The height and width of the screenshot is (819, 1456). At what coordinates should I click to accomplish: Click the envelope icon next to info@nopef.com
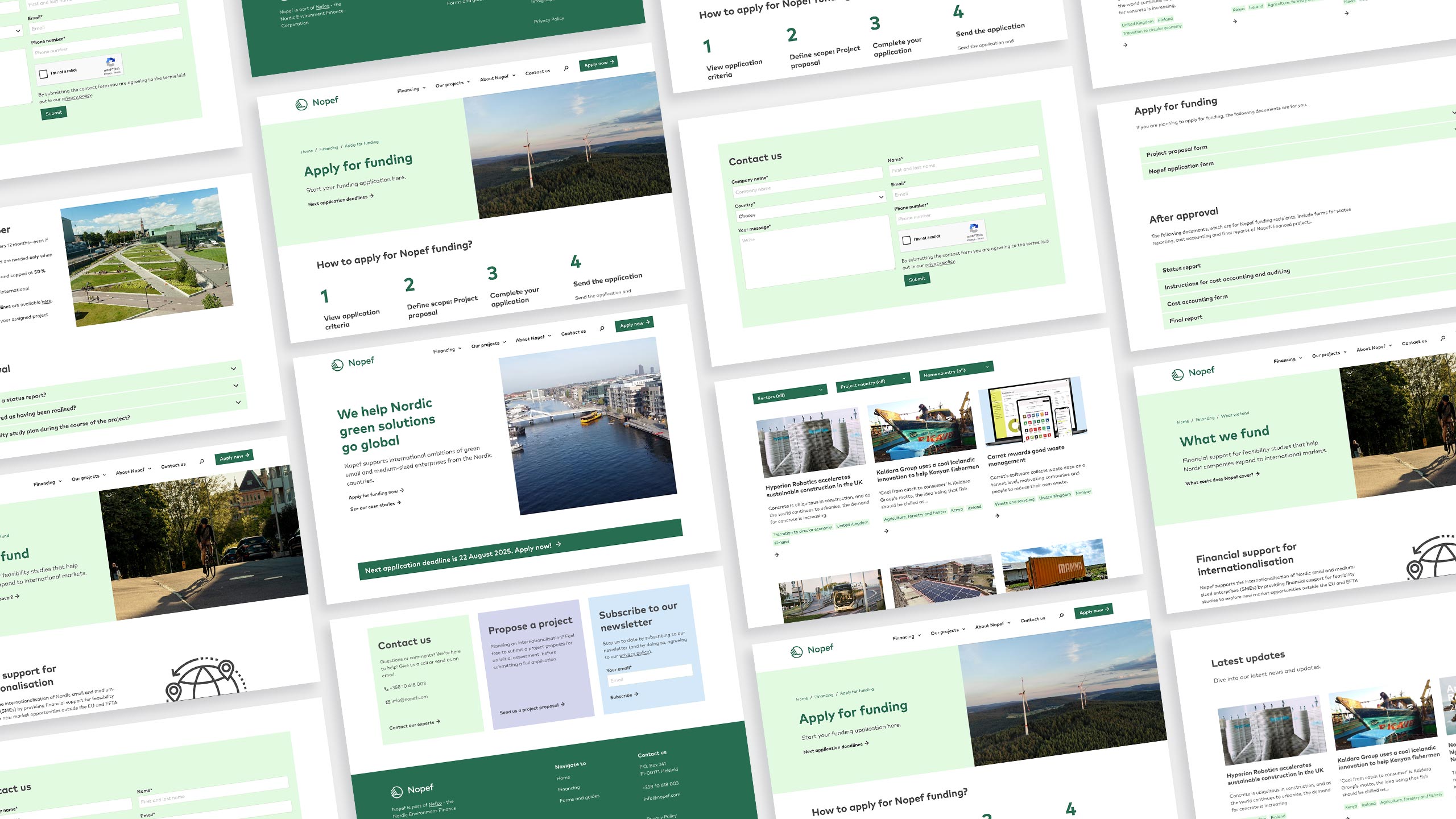click(x=388, y=702)
